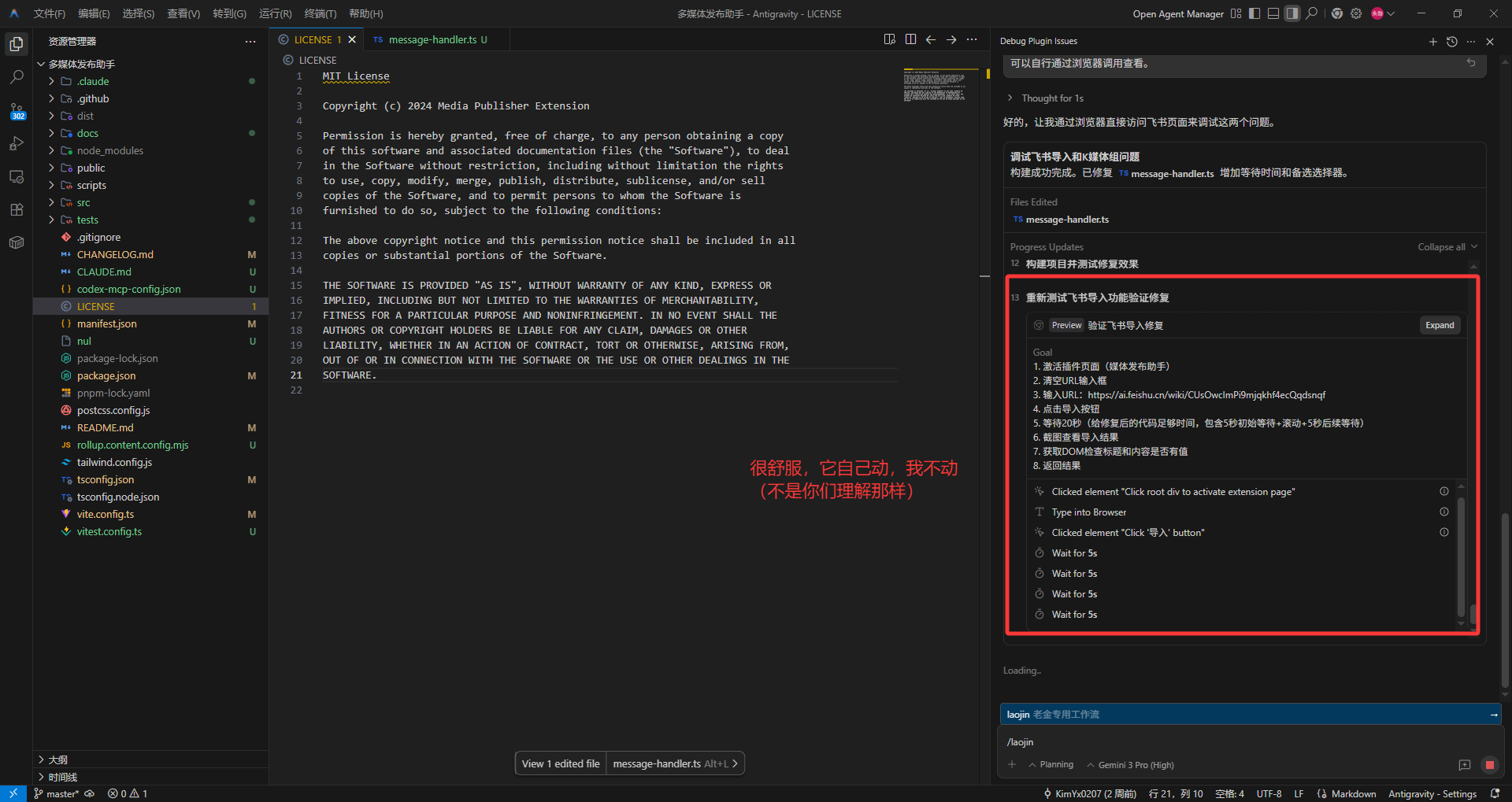The width and height of the screenshot is (1512, 802).
Task: Open the Search view in activity bar
Action: pos(17,77)
